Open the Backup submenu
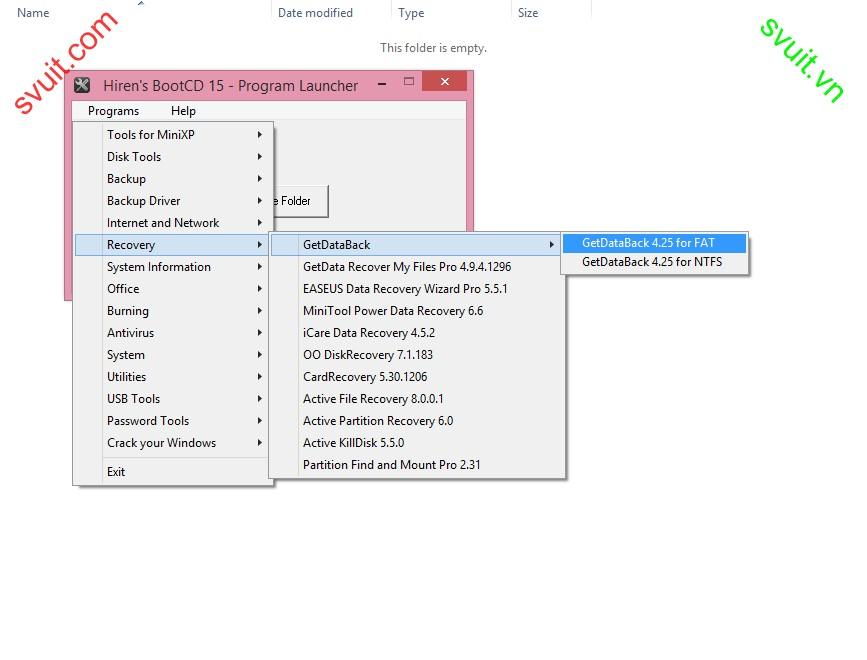 (173, 179)
